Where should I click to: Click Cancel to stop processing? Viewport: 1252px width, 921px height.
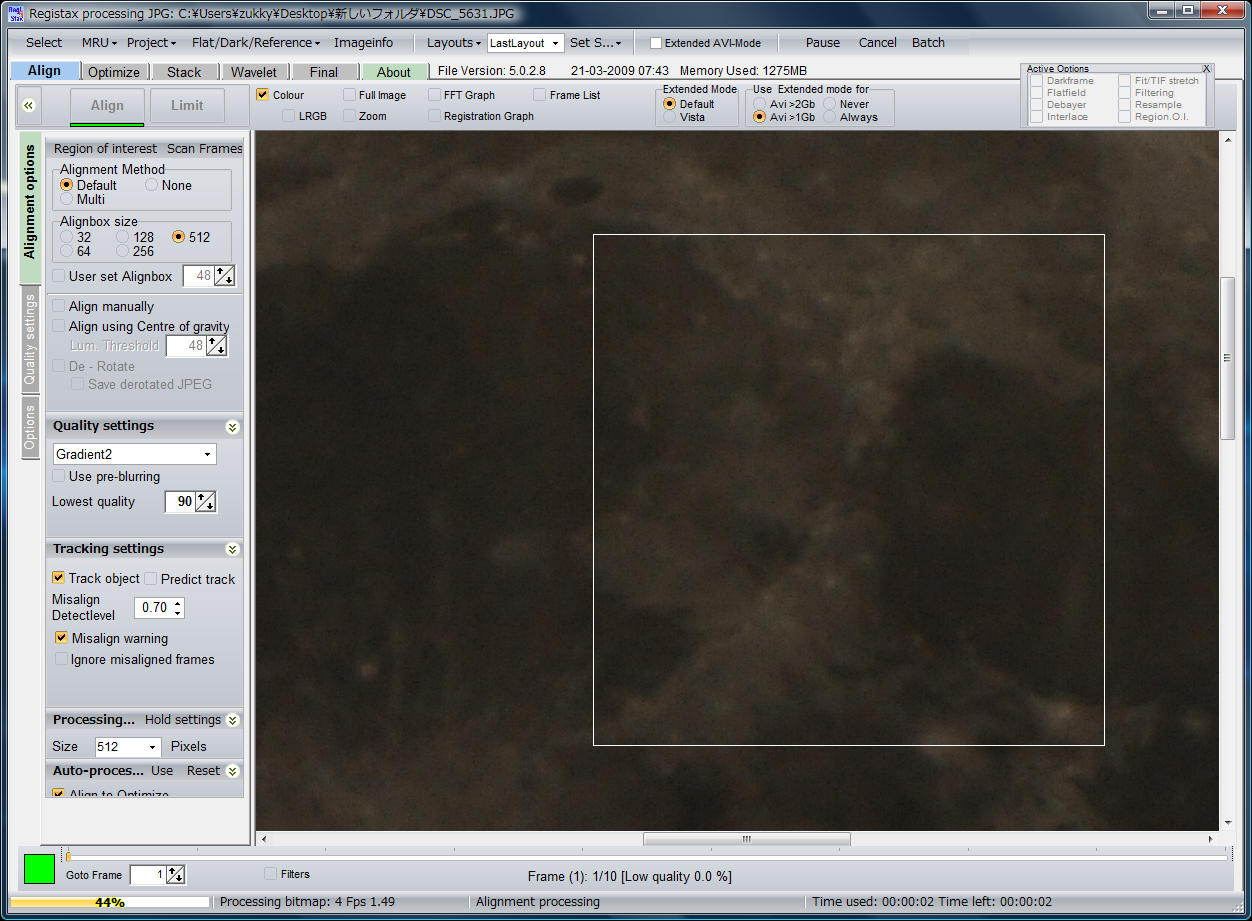tap(877, 43)
